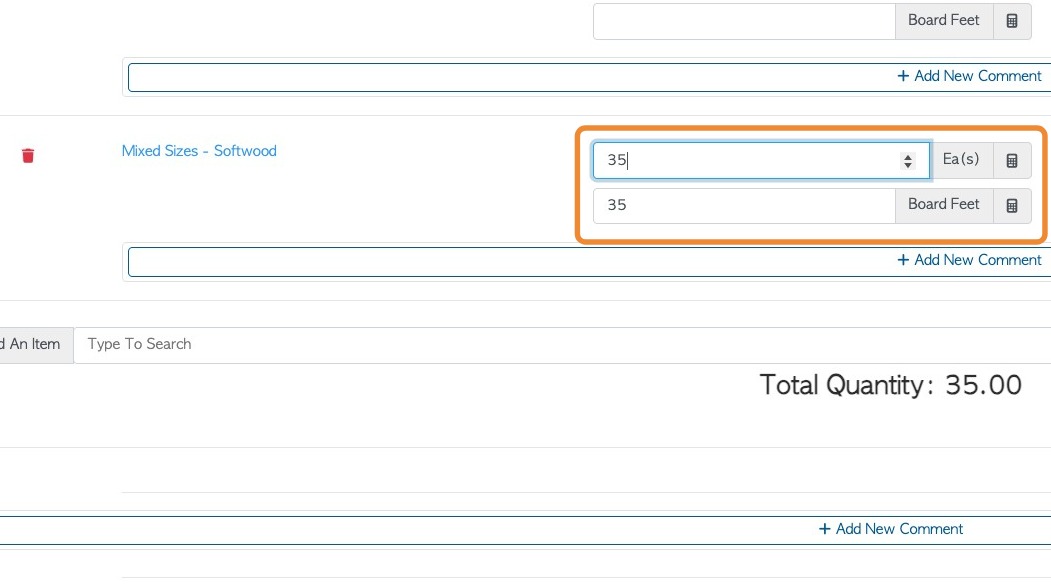Delete the Mixed Sizes - Softwood item
Viewport: 1051px width, 587px height.
pos(28,155)
